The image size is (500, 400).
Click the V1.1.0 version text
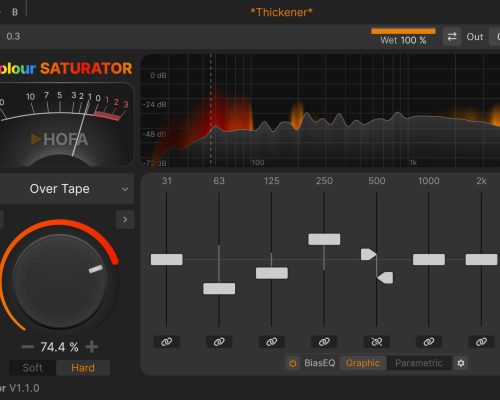(24, 388)
